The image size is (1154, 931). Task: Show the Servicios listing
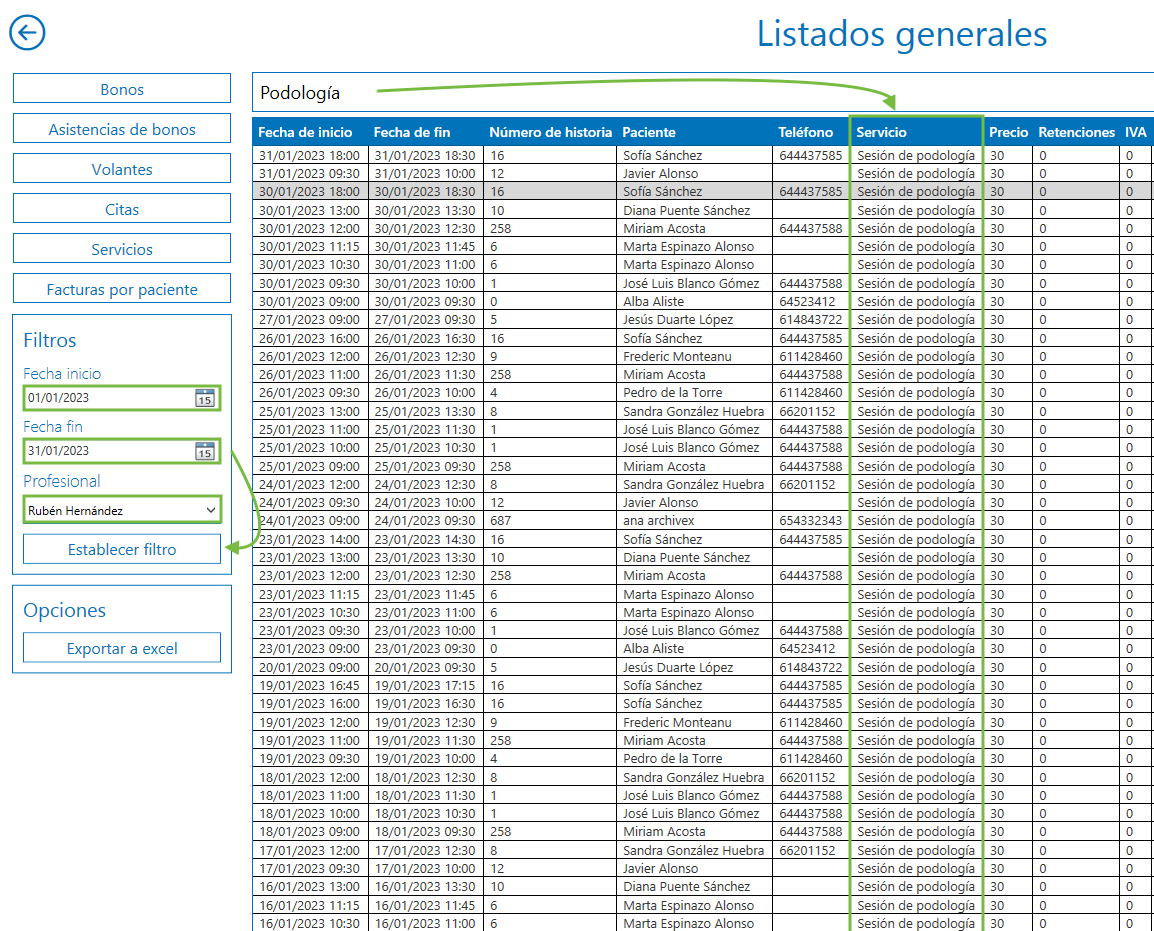click(x=122, y=249)
